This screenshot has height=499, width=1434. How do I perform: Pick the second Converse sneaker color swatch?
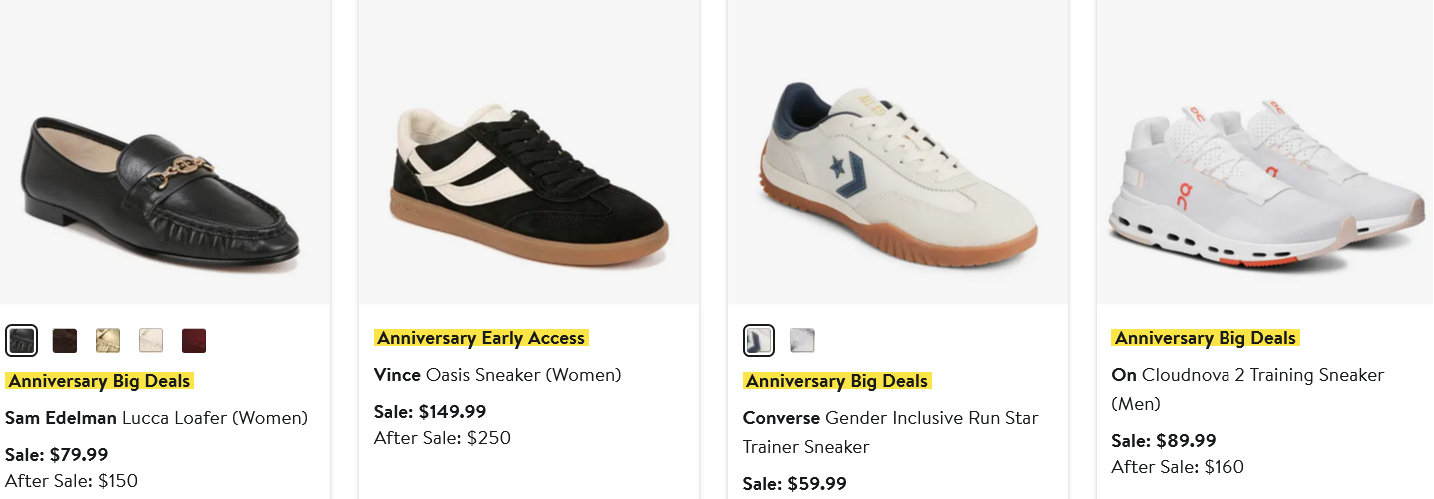pos(802,341)
